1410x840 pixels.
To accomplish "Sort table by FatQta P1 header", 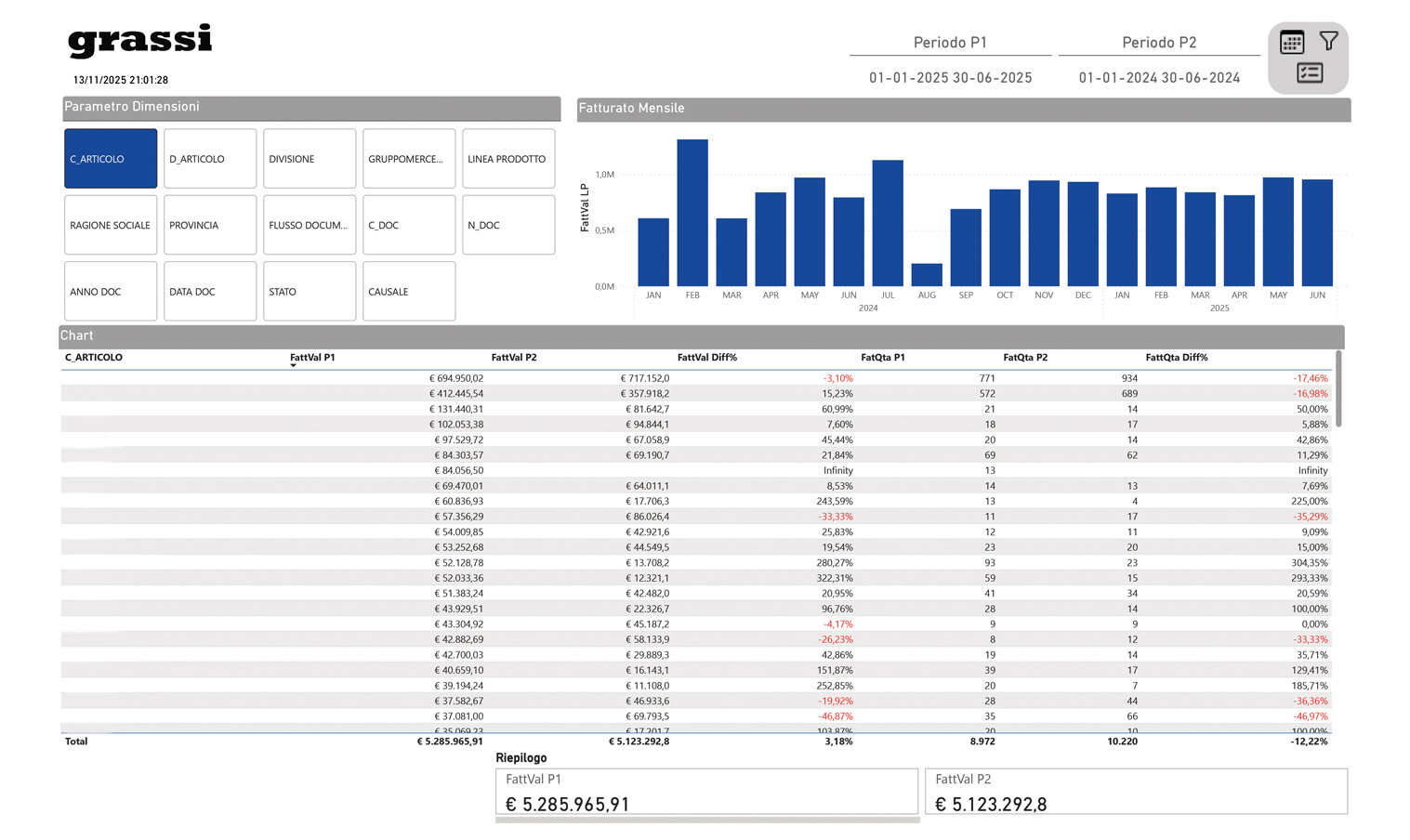I will pyautogui.click(x=882, y=358).
